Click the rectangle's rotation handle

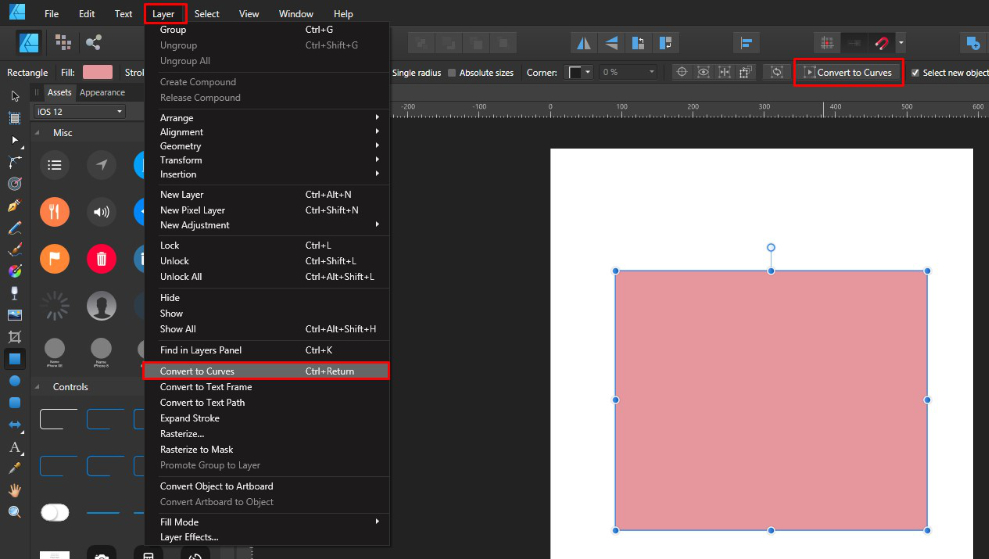(x=771, y=247)
